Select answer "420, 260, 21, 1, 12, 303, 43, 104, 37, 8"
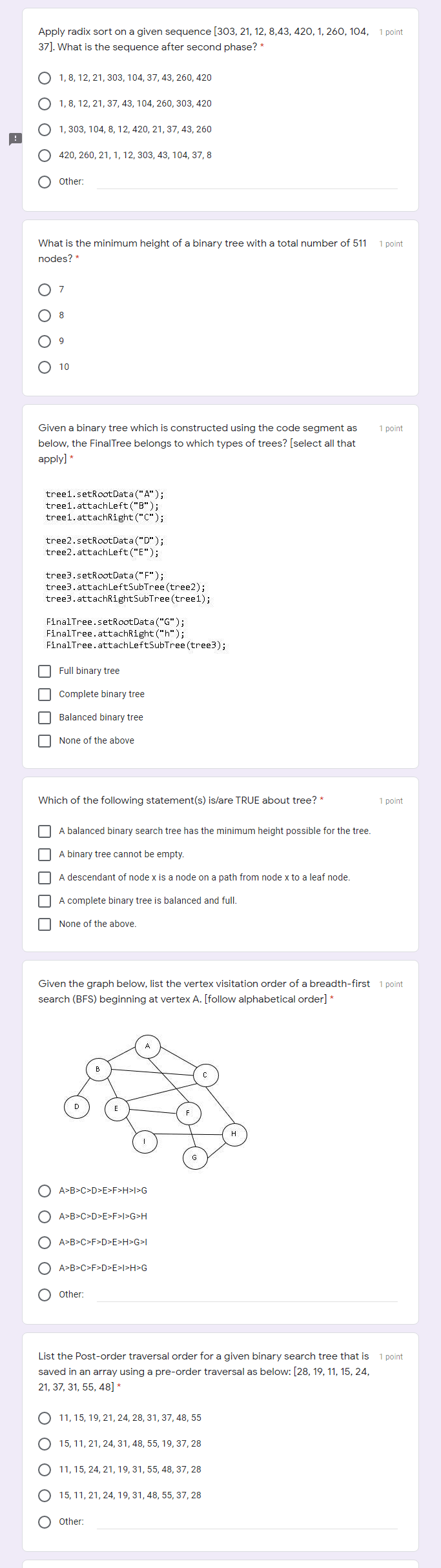This screenshot has height=1568, width=441. click(45, 155)
